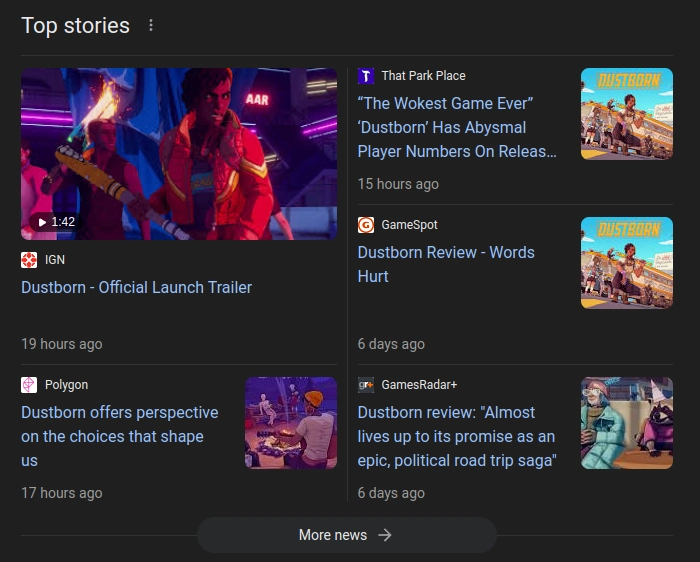
Task: Click the IGN source favicon
Action: (x=29, y=260)
